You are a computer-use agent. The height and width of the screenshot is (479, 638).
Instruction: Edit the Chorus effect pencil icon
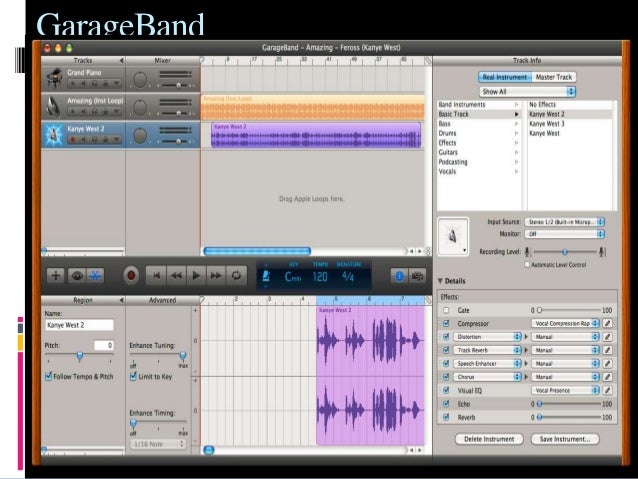point(607,377)
